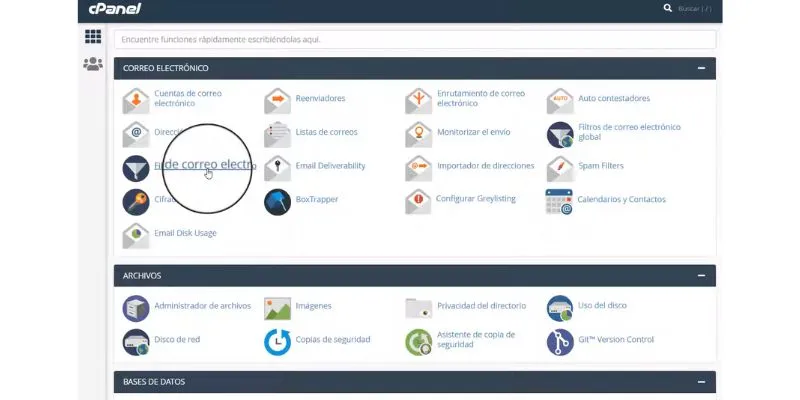Click the BoxTrapper pin icon
This screenshot has height=400, width=800.
[278, 202]
